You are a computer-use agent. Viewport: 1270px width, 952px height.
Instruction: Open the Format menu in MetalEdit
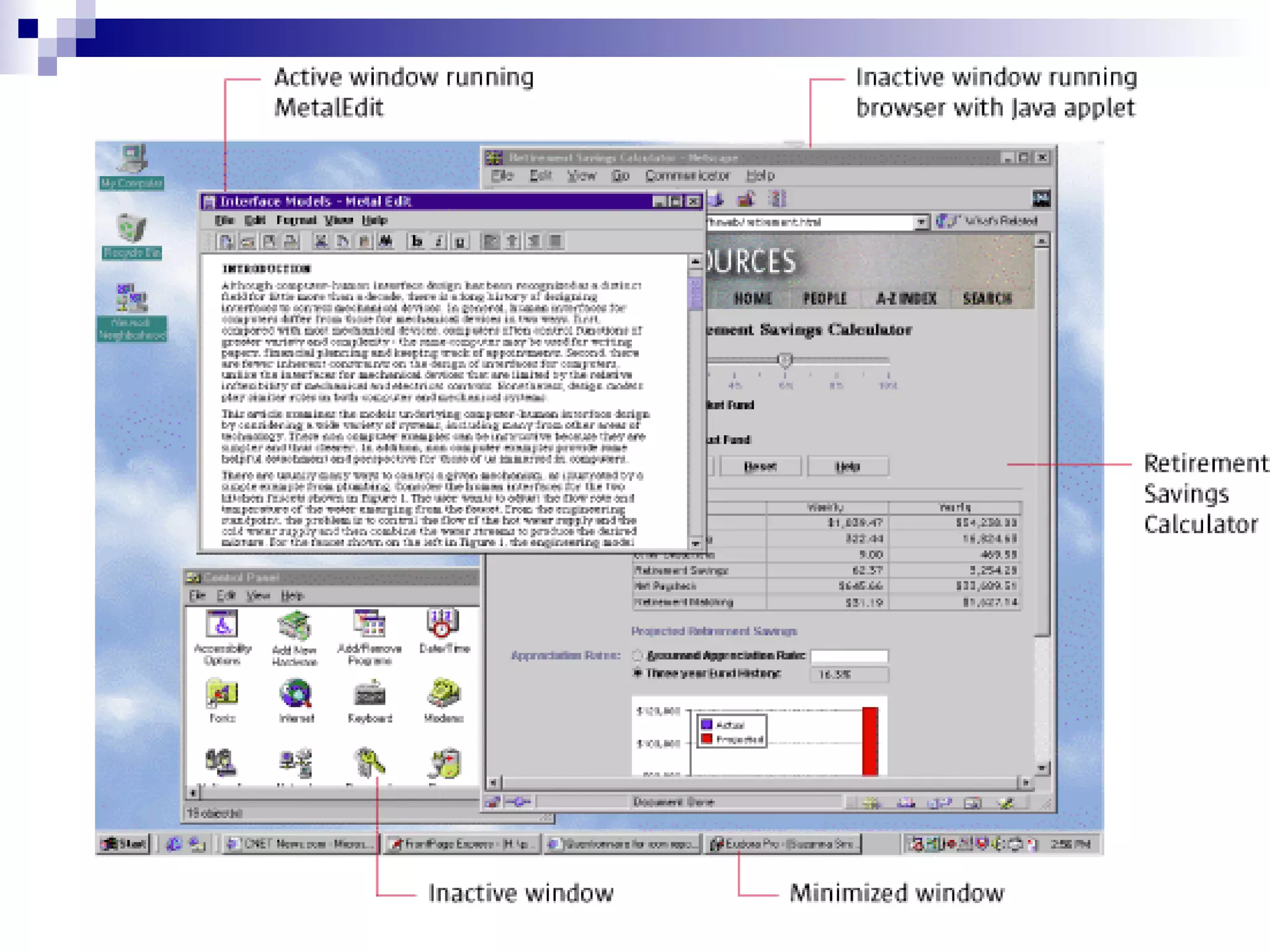click(x=296, y=220)
